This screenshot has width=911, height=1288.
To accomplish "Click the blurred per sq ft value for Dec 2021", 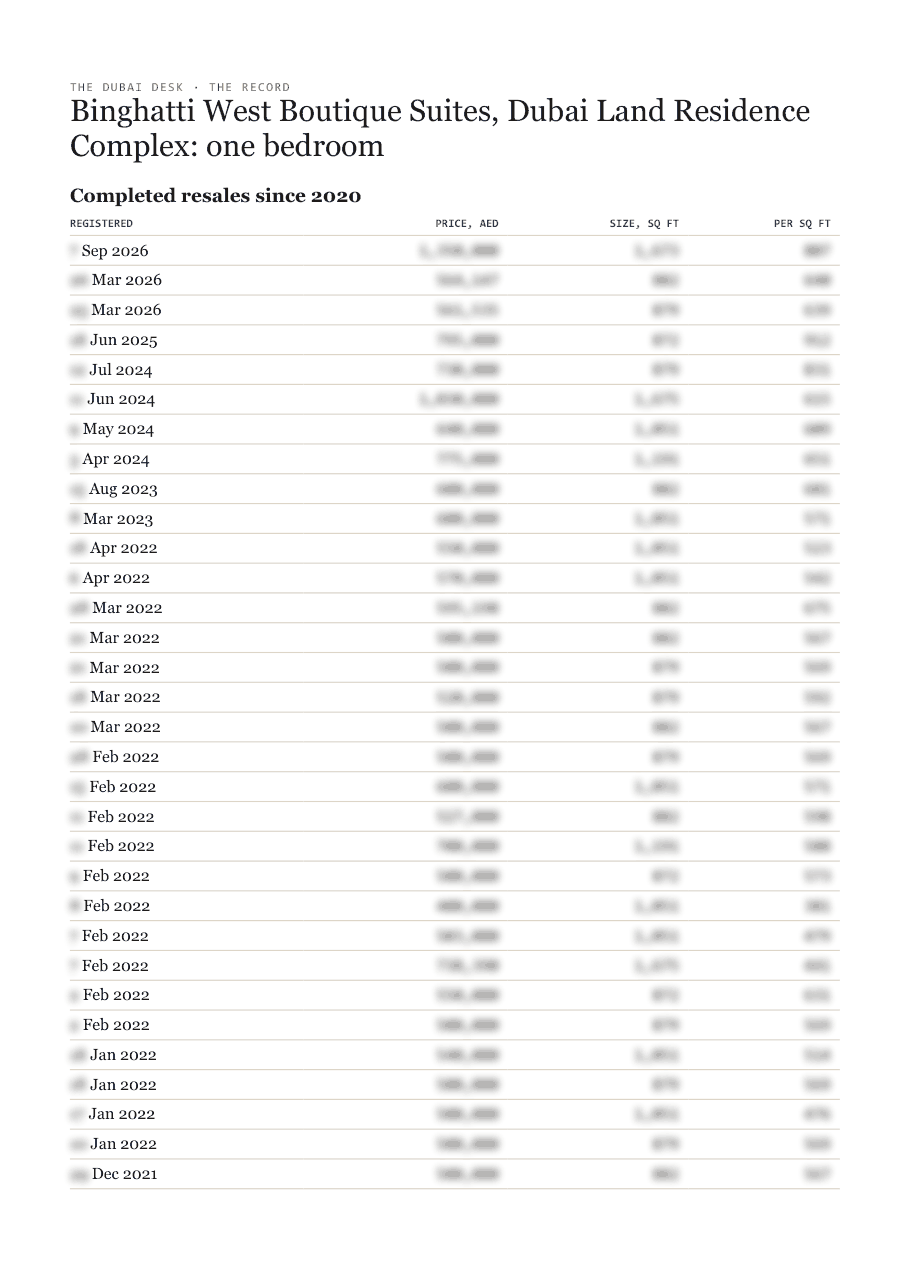I will pos(817,1174).
